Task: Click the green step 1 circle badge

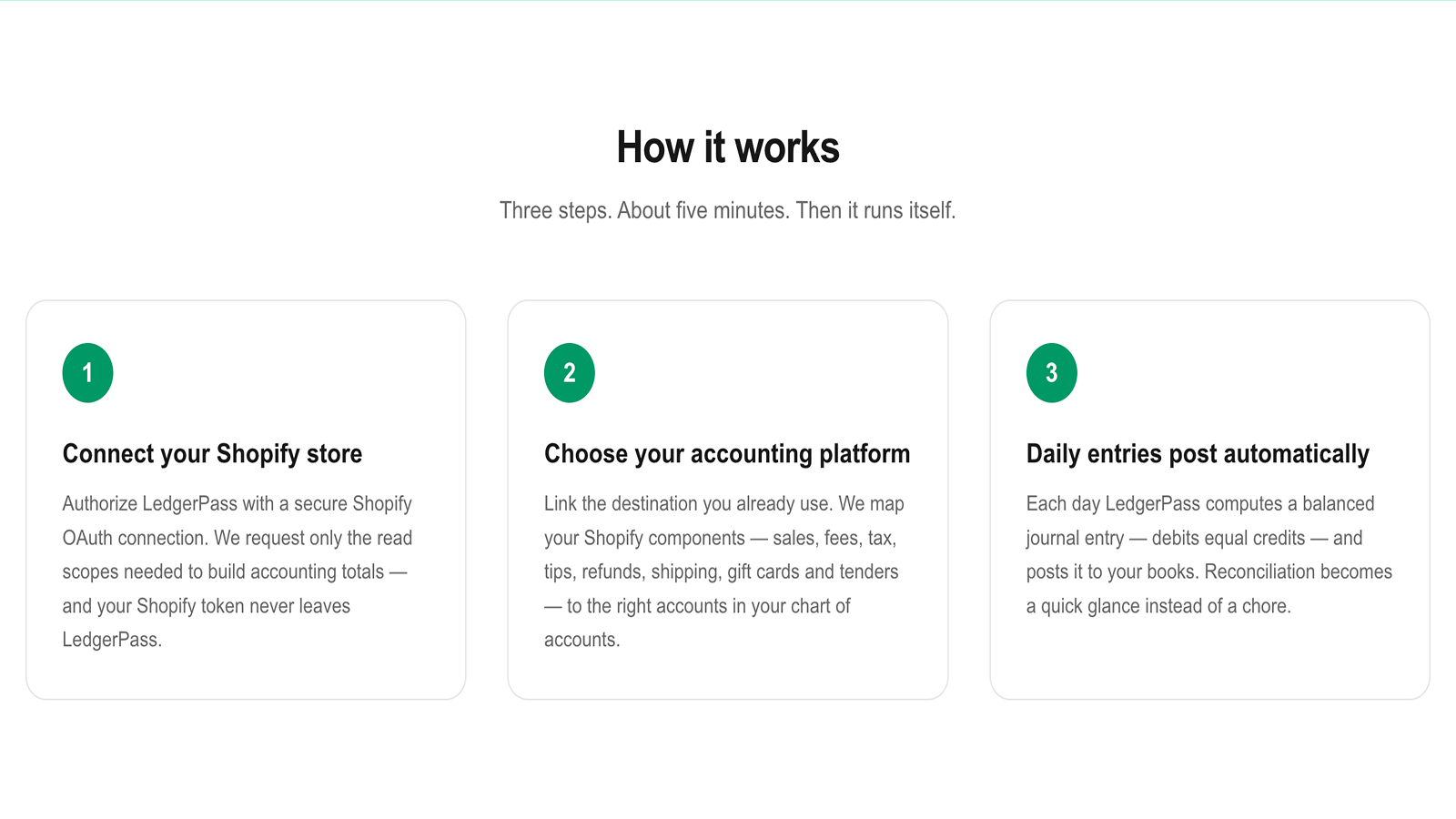Action: (87, 372)
